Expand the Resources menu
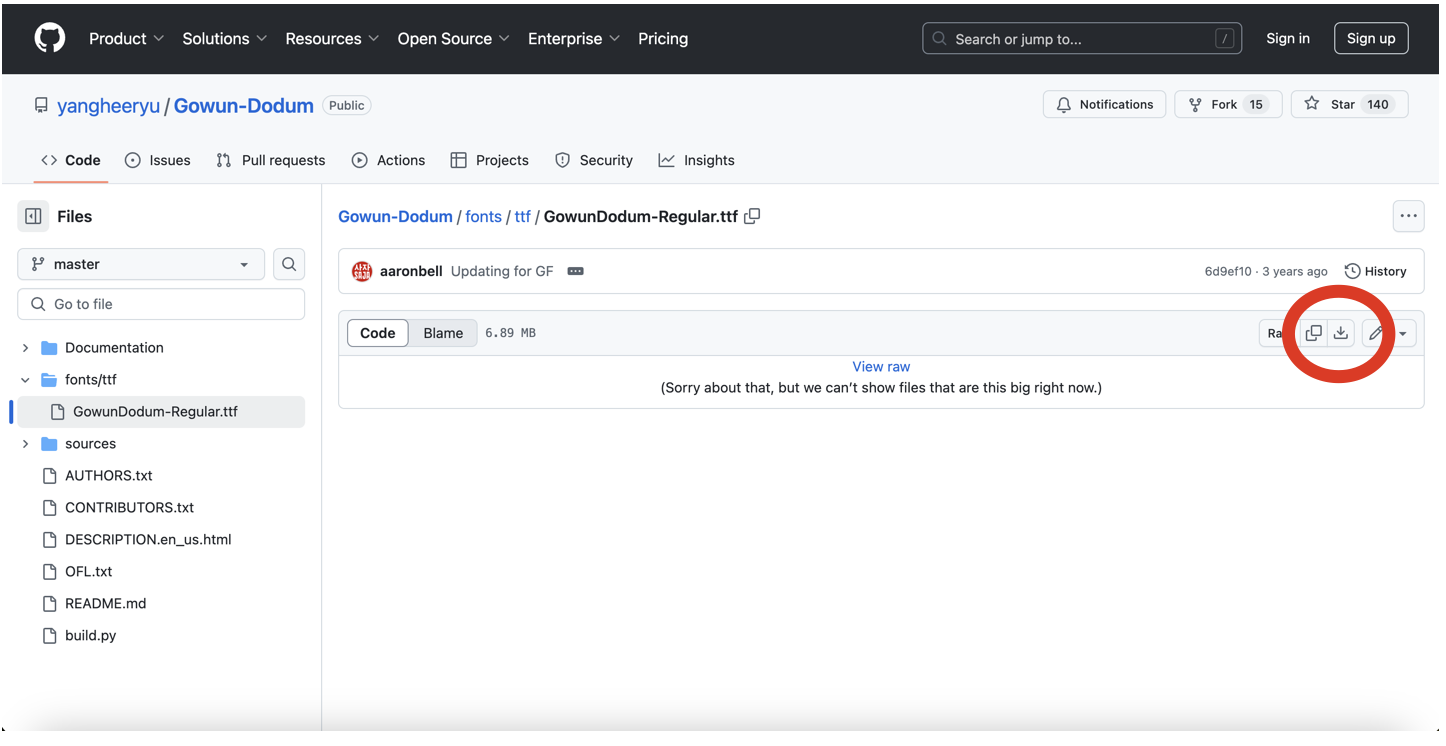The height and width of the screenshot is (746, 1446). click(332, 39)
